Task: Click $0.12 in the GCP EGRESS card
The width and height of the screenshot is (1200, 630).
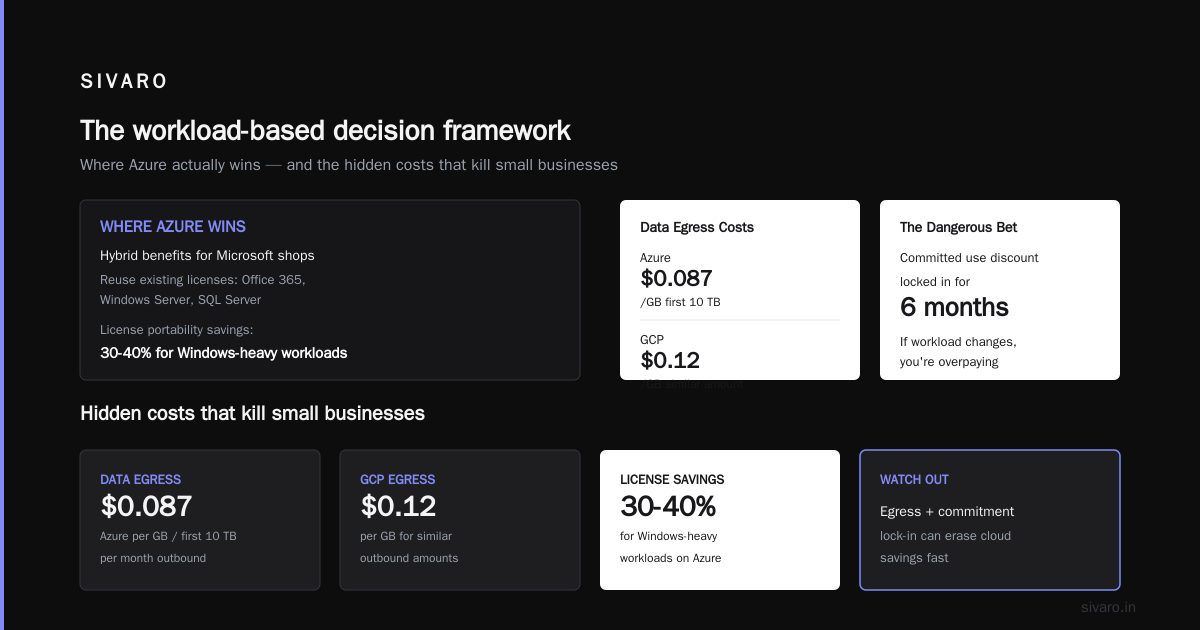Action: point(398,506)
